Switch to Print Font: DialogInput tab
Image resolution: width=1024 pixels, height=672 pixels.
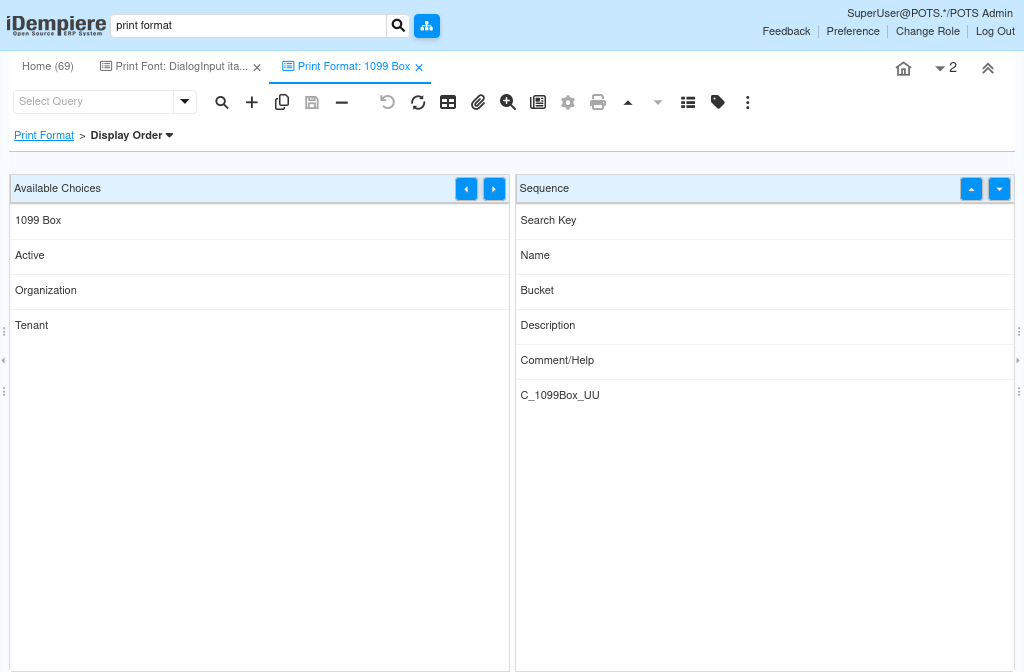(174, 67)
